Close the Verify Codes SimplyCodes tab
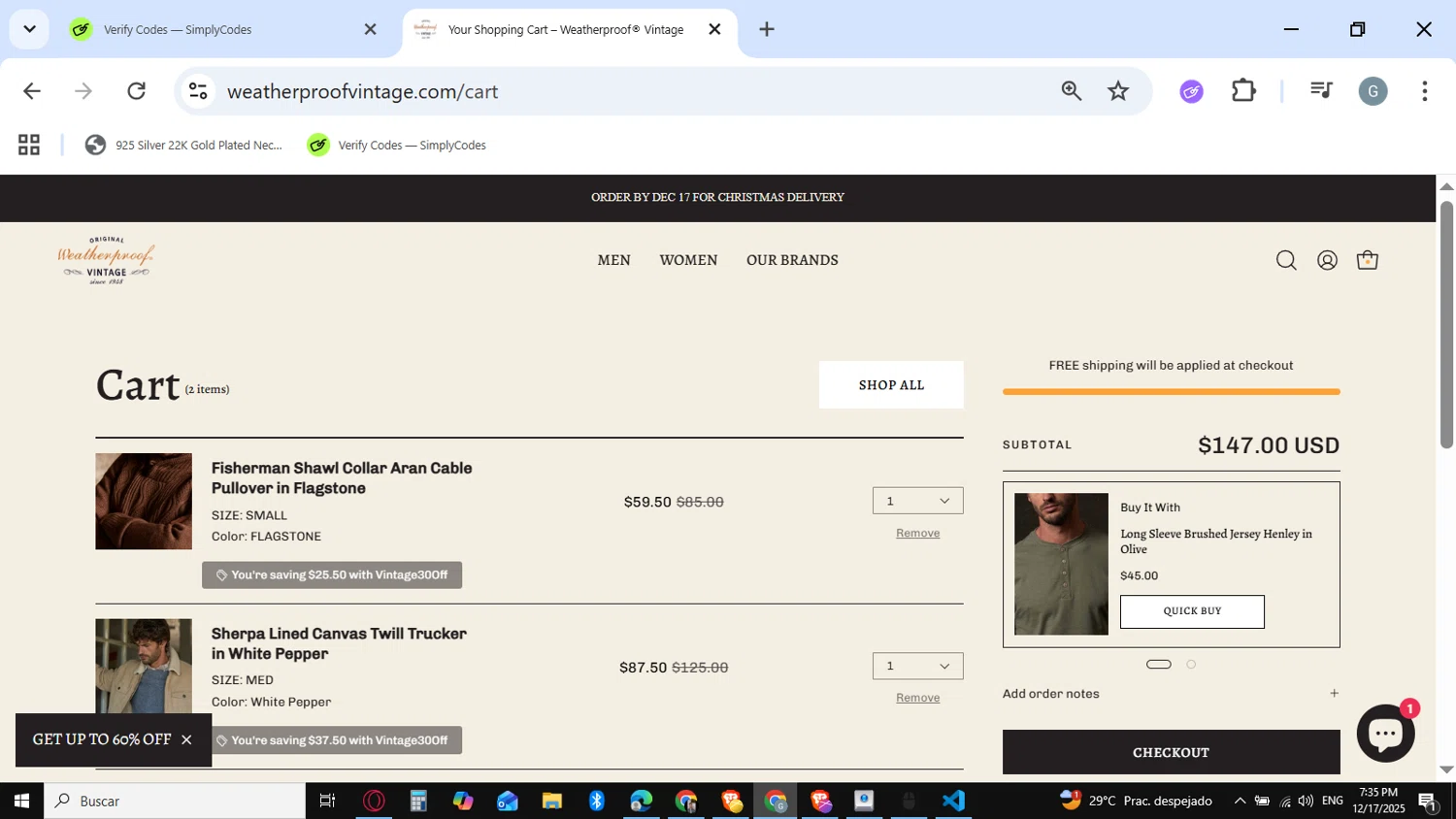This screenshot has width=1456, height=819. click(x=370, y=29)
